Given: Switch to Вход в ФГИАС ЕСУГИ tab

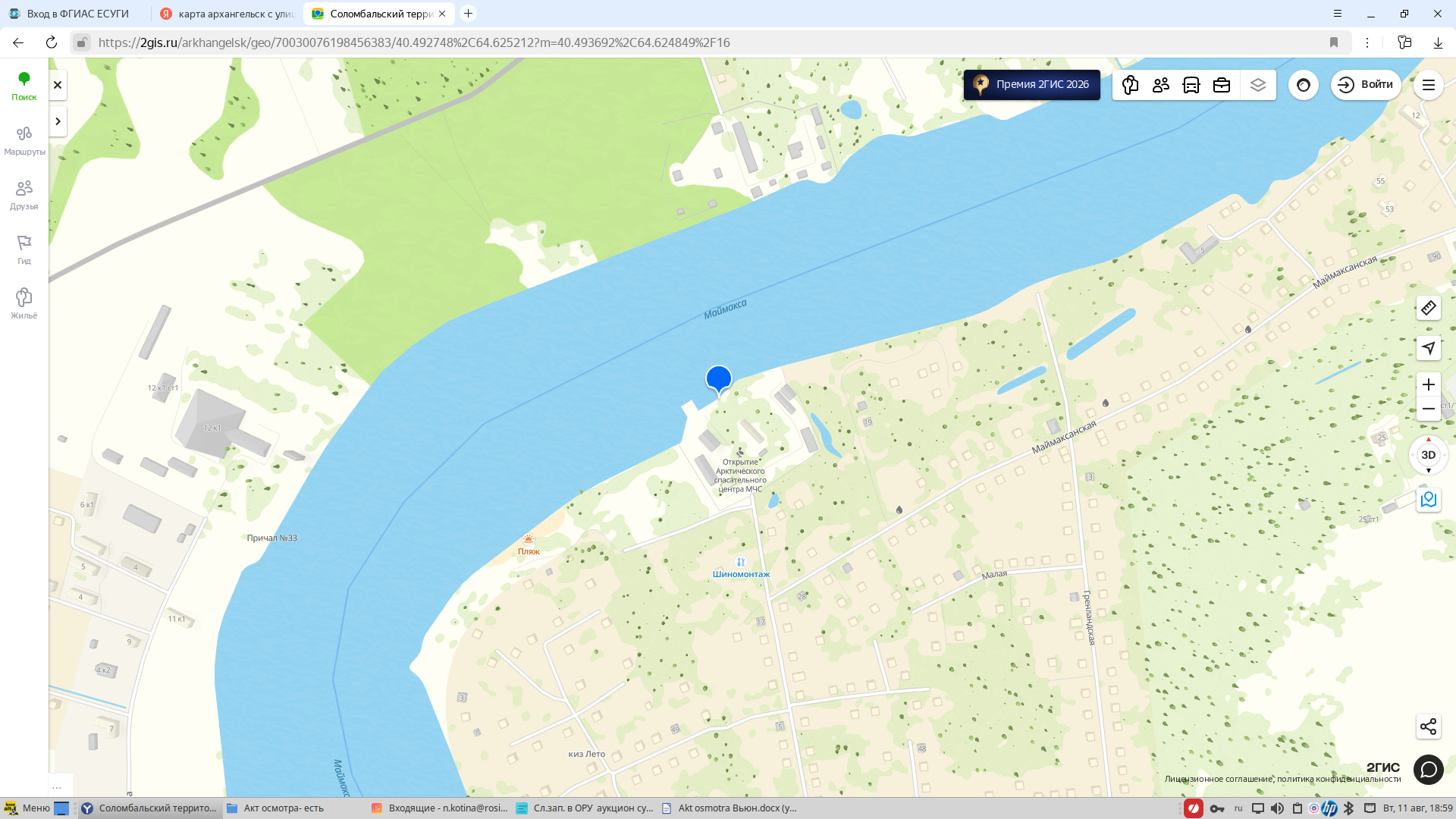Looking at the screenshot, I should (74, 14).
